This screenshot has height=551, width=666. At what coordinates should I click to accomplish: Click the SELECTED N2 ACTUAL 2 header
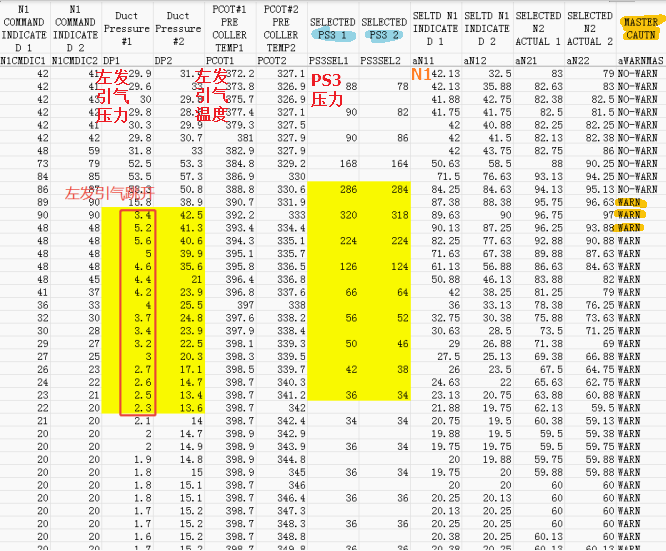point(589,28)
